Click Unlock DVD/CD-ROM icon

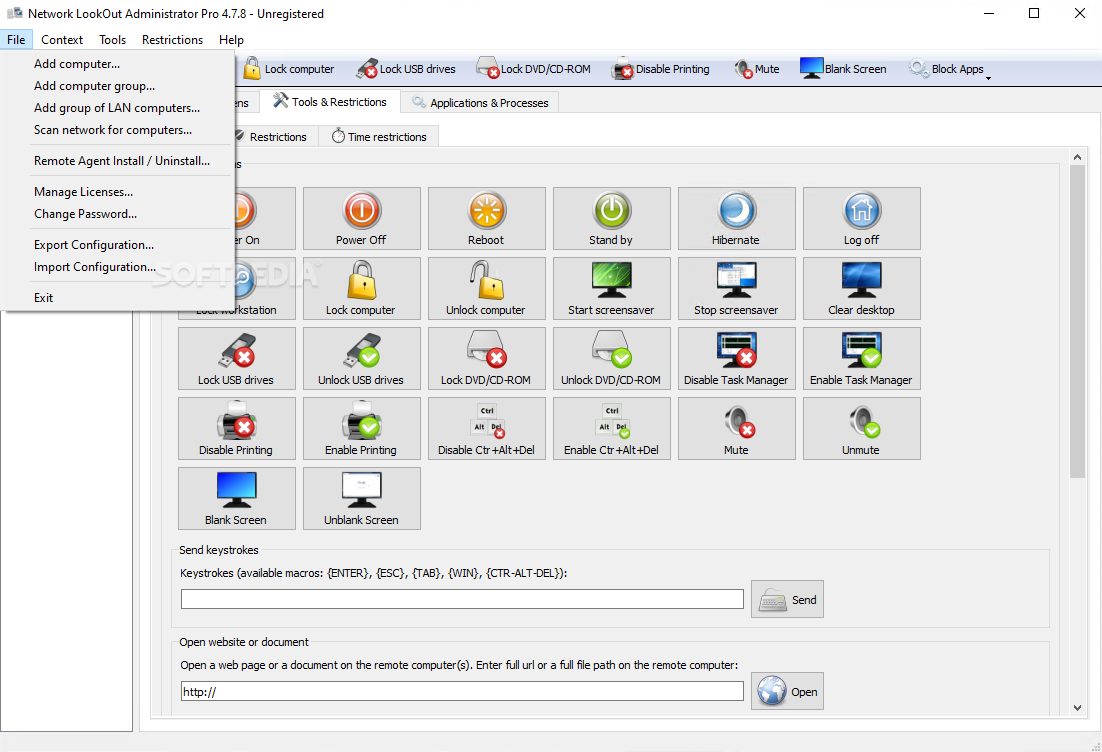[x=611, y=350]
